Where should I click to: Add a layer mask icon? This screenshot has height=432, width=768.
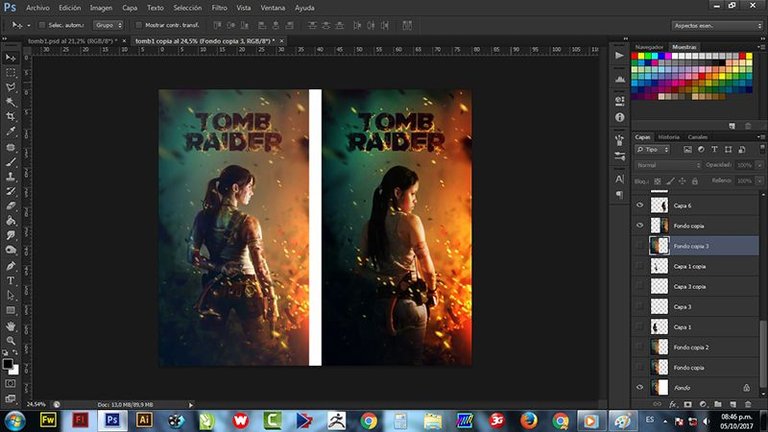click(688, 404)
